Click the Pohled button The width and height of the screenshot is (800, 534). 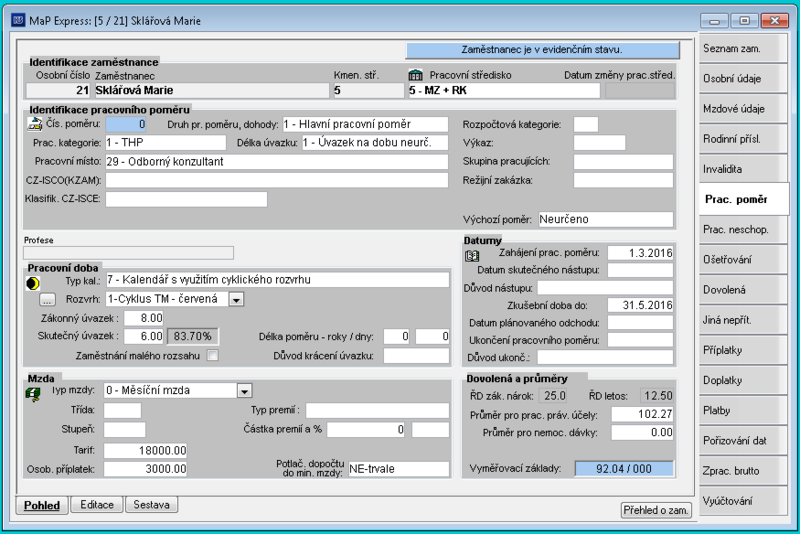pyautogui.click(x=42, y=505)
